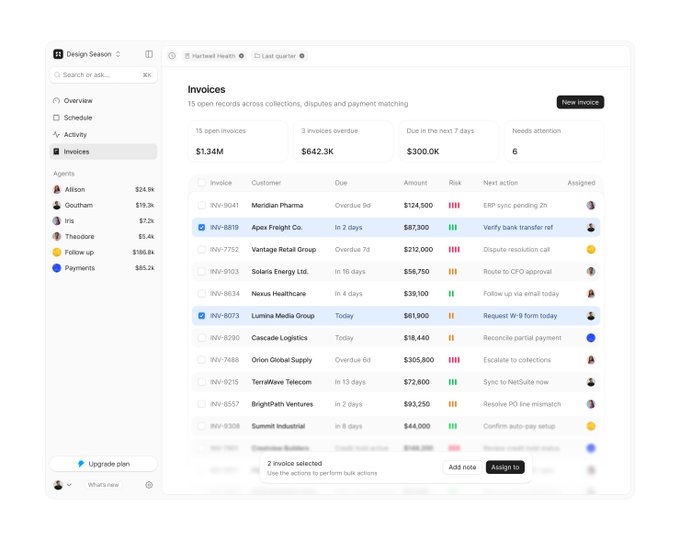Image resolution: width=680 pixels, height=540 pixels.
Task: Collapse sidebar using the panel icon
Action: pyautogui.click(x=149, y=54)
